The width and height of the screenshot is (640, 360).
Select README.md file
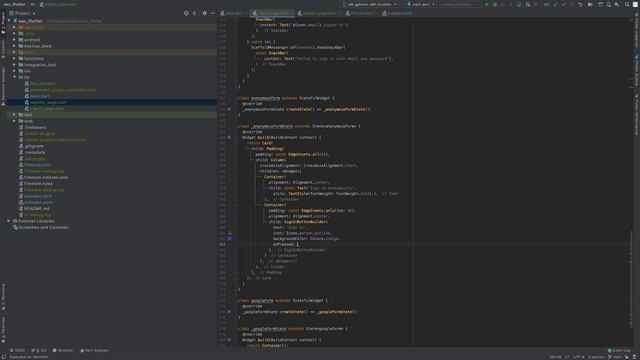pyautogui.click(x=37, y=209)
